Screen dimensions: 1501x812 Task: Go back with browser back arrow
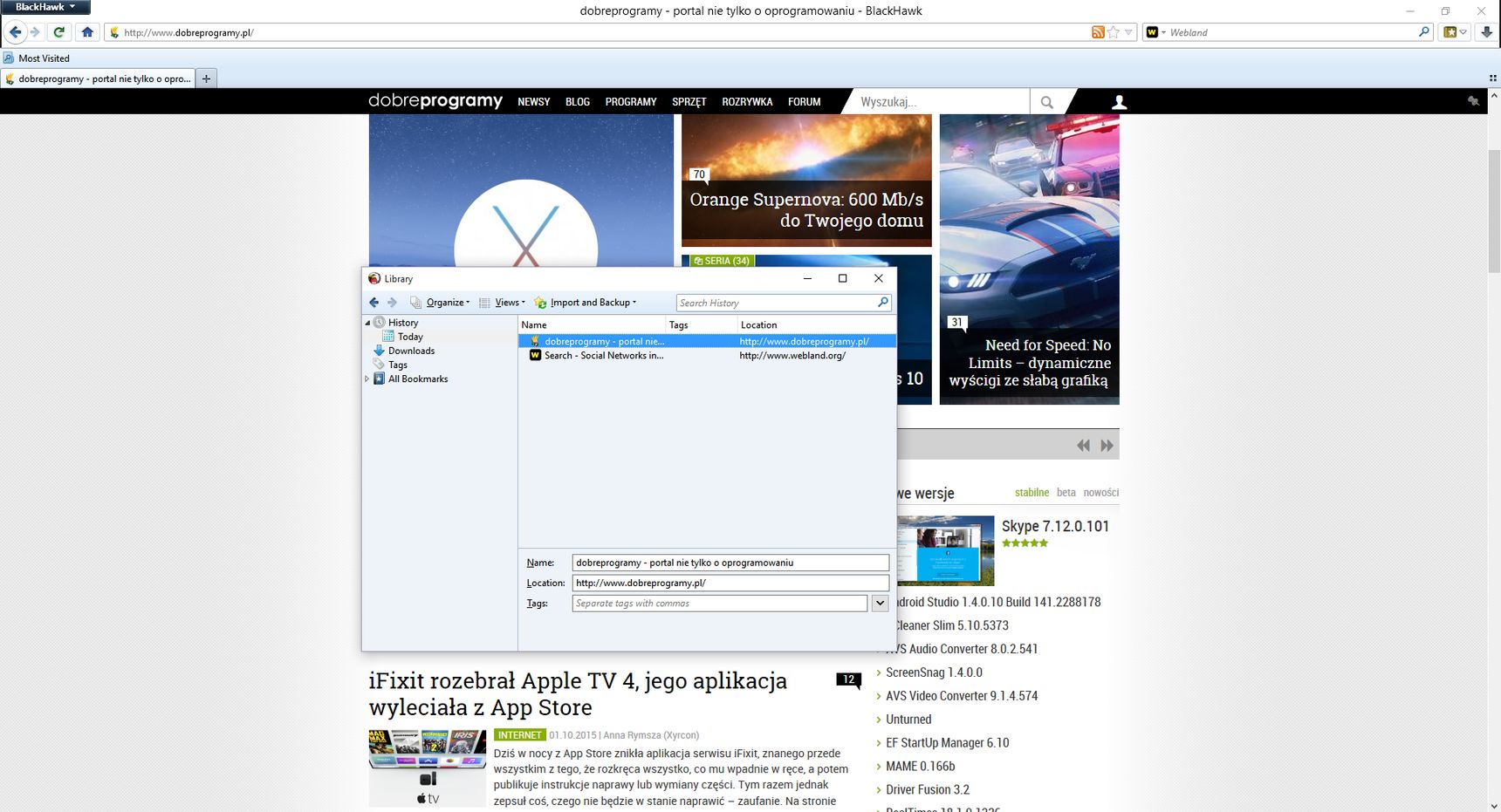(15, 32)
